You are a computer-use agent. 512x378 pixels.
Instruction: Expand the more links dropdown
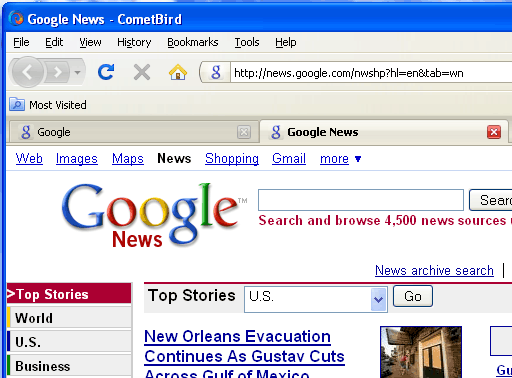[x=340, y=159]
